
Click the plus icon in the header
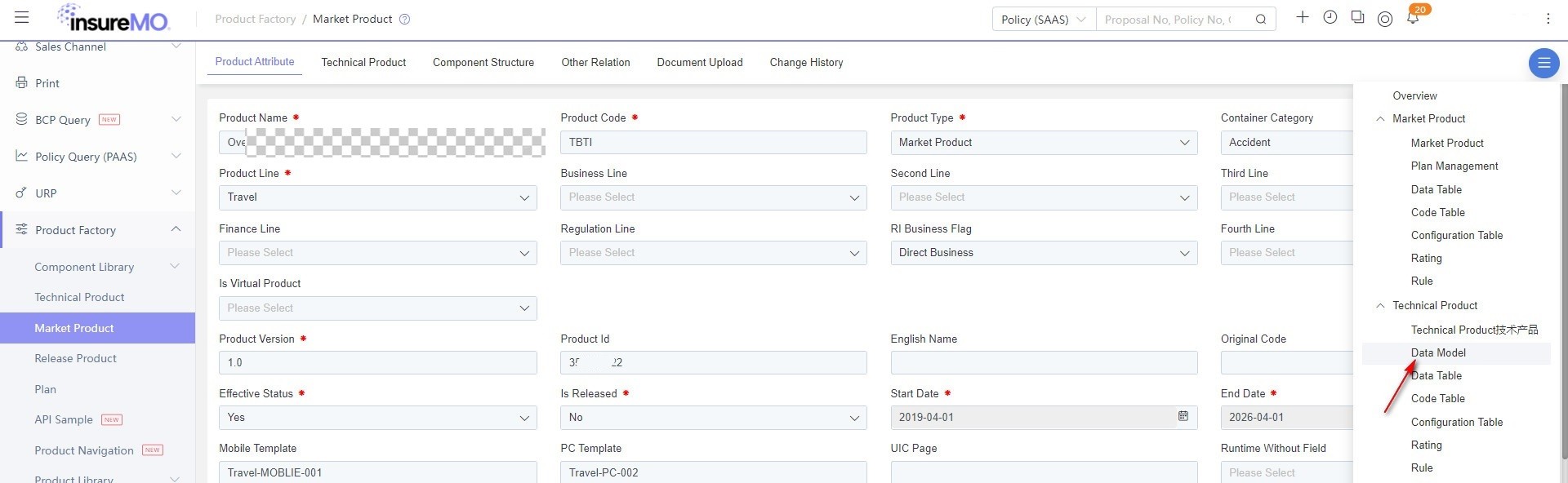point(1303,17)
